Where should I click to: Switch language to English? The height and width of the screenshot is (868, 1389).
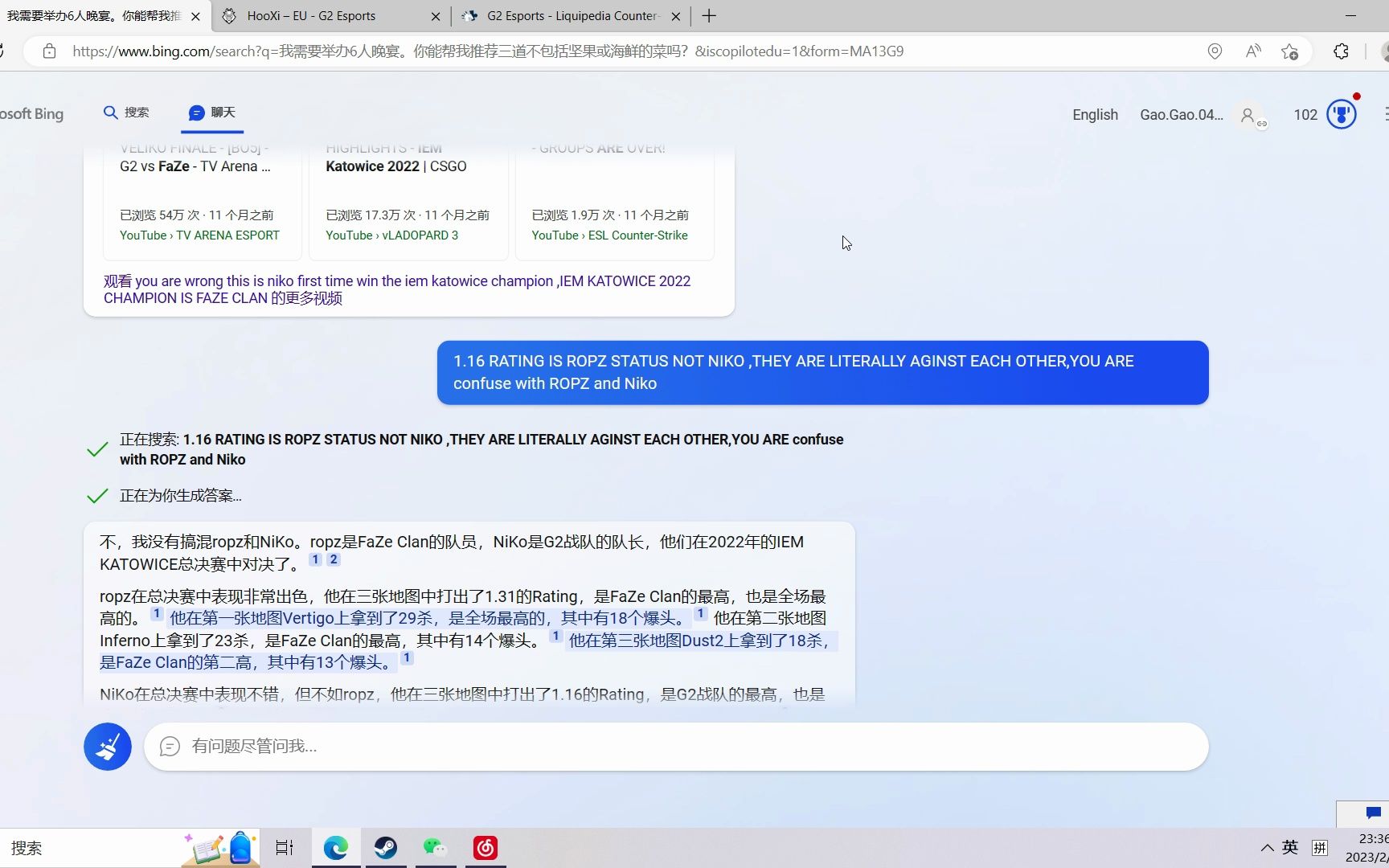(1095, 115)
